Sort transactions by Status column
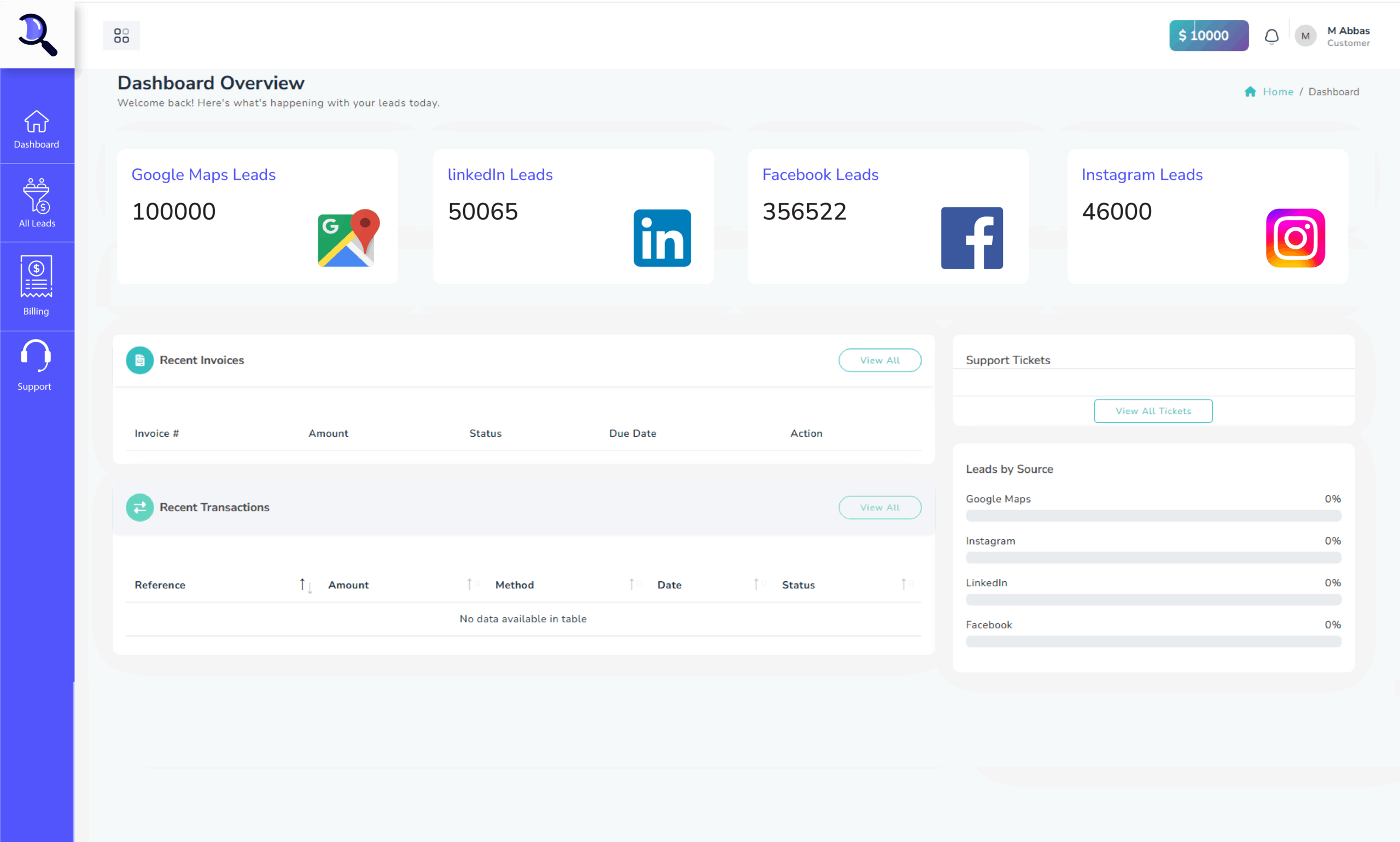Image resolution: width=1400 pixels, height=842 pixels. click(x=798, y=585)
